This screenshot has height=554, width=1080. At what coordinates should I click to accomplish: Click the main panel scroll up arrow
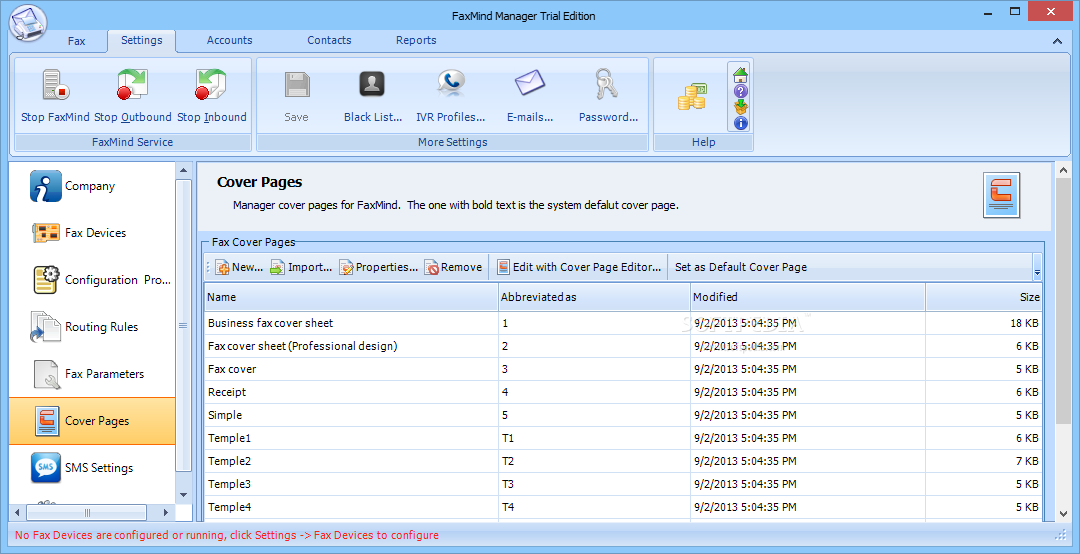1063,170
